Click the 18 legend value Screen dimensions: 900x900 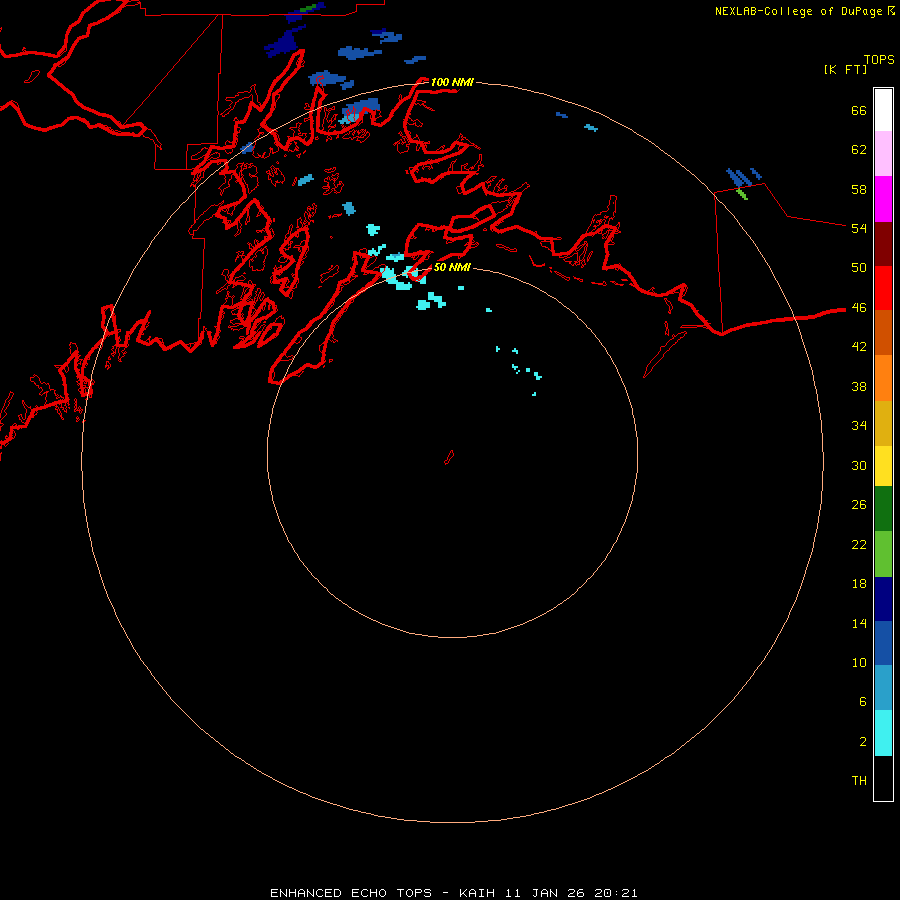tap(859, 584)
